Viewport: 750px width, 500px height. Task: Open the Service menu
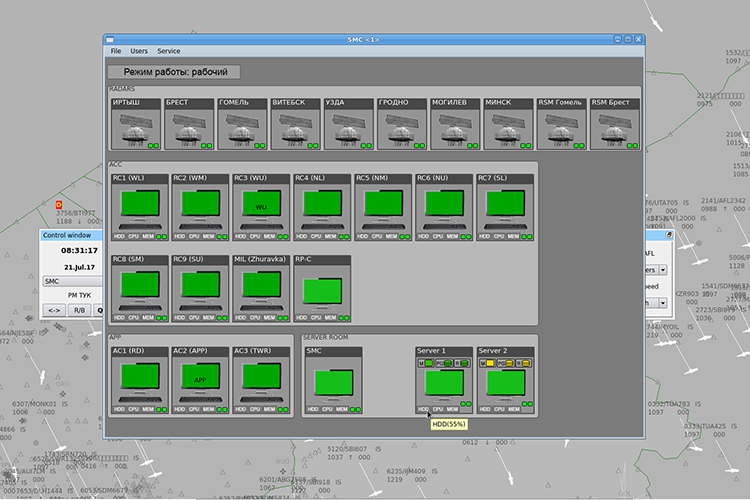(169, 50)
